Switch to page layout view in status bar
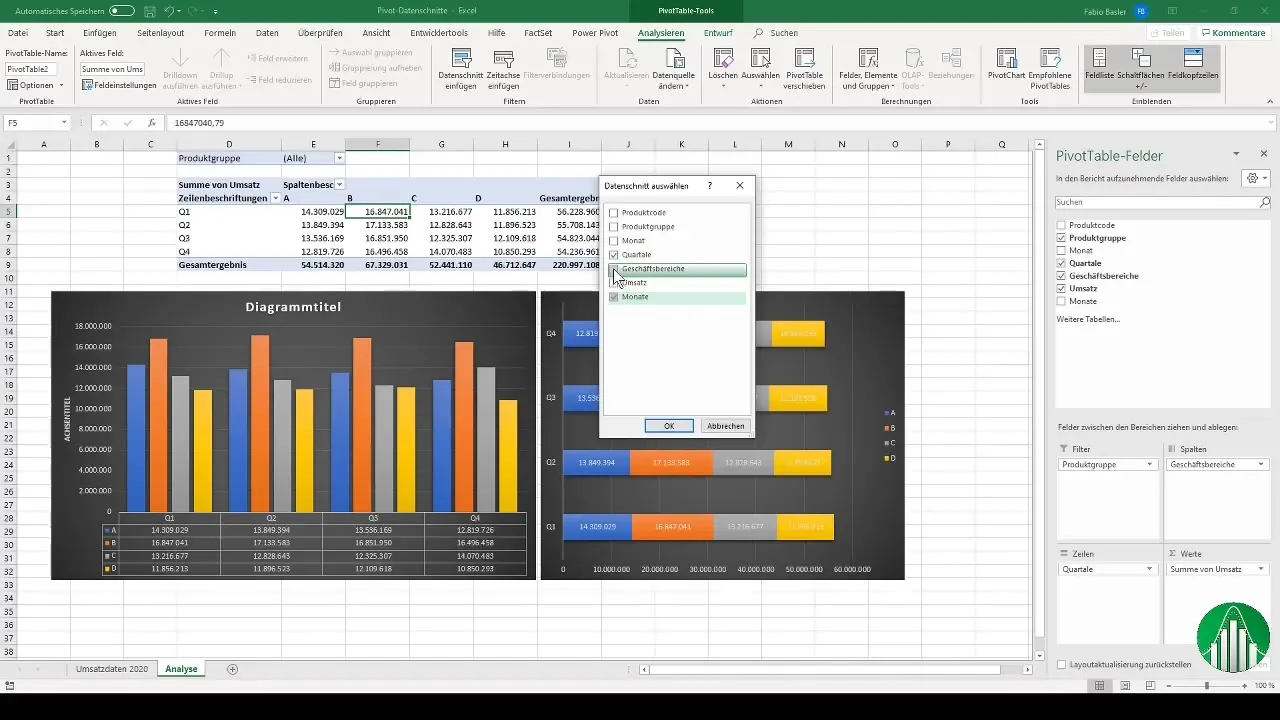1280x720 pixels. click(1127, 686)
